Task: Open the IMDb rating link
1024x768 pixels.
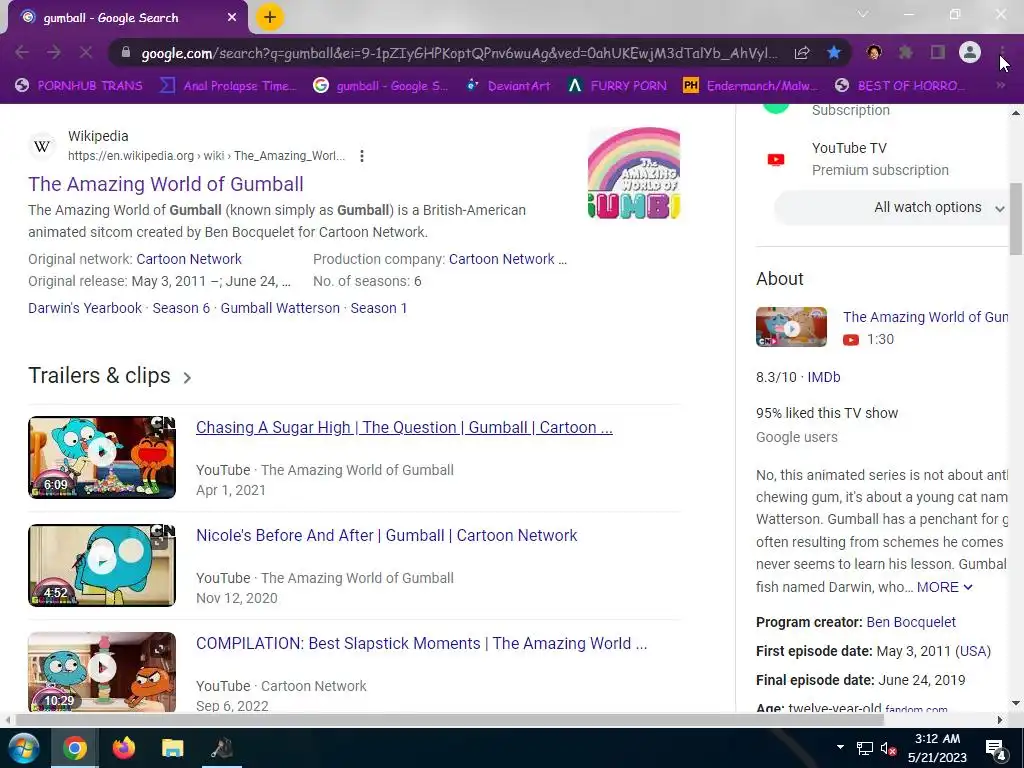Action: point(824,377)
